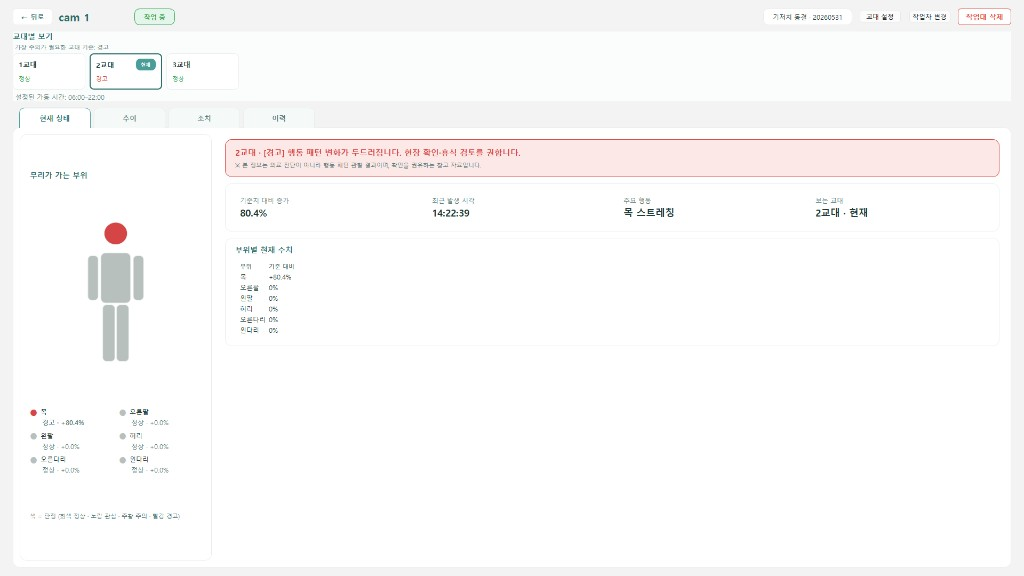
Task: Click the 2교대 · 현재 shift value
Action: click(841, 213)
